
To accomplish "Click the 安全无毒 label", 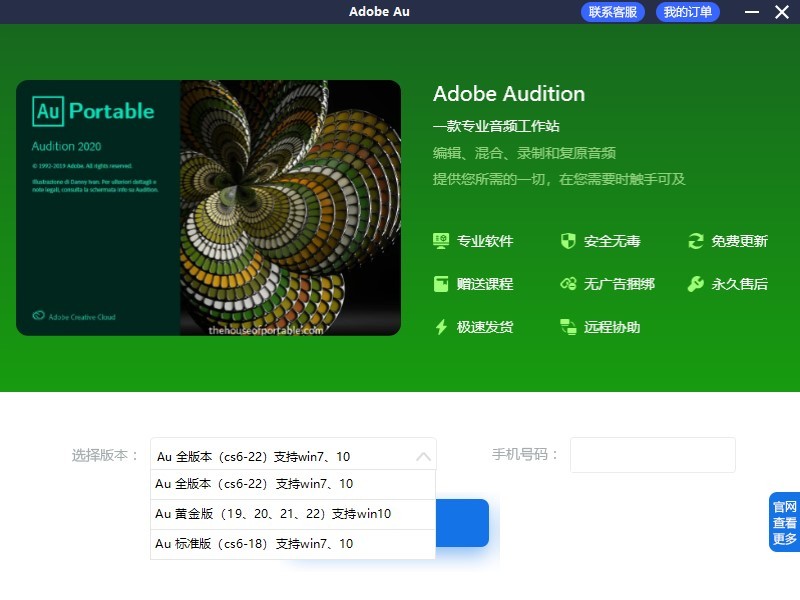I will [x=612, y=241].
